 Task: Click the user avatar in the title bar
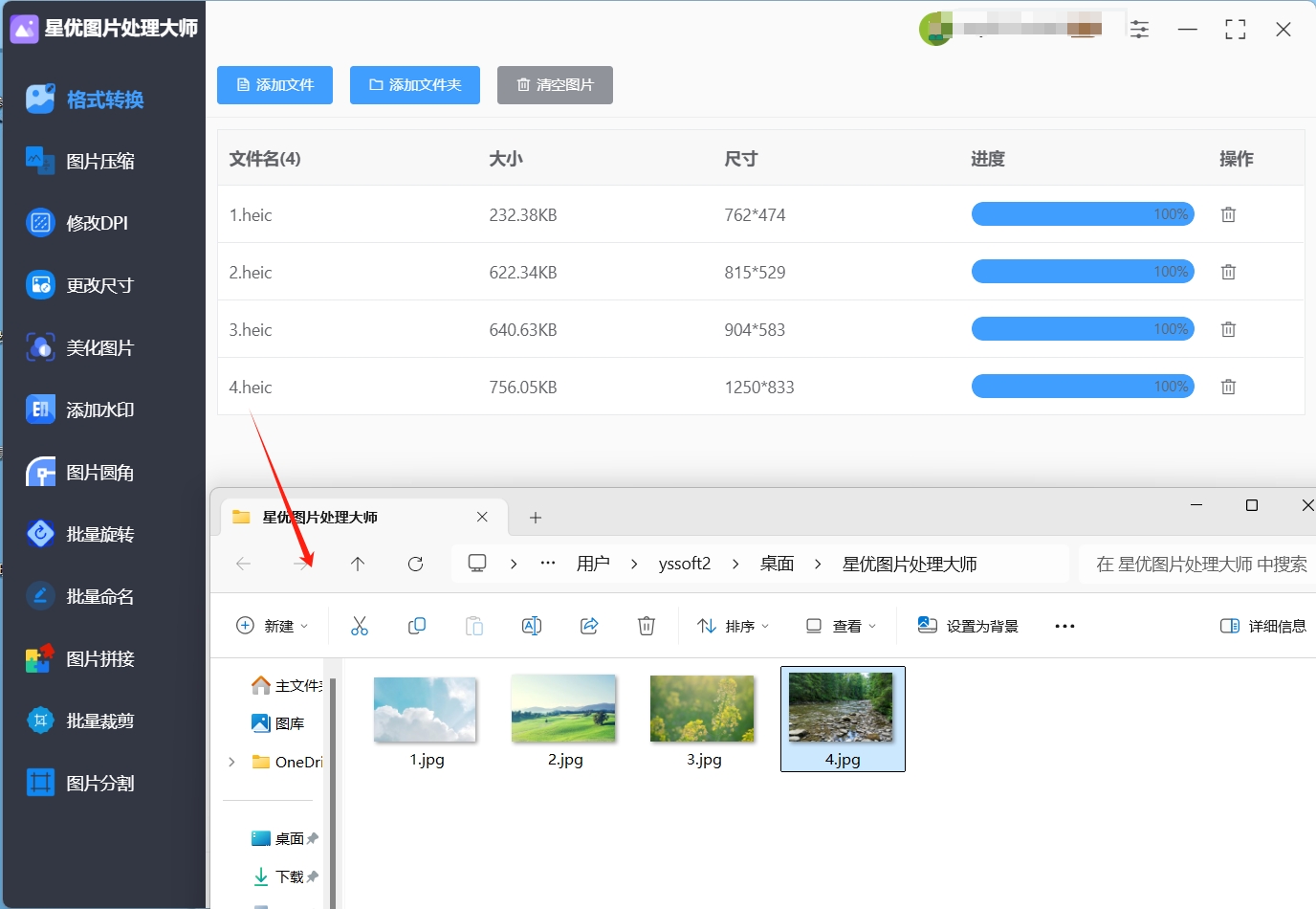point(934,30)
